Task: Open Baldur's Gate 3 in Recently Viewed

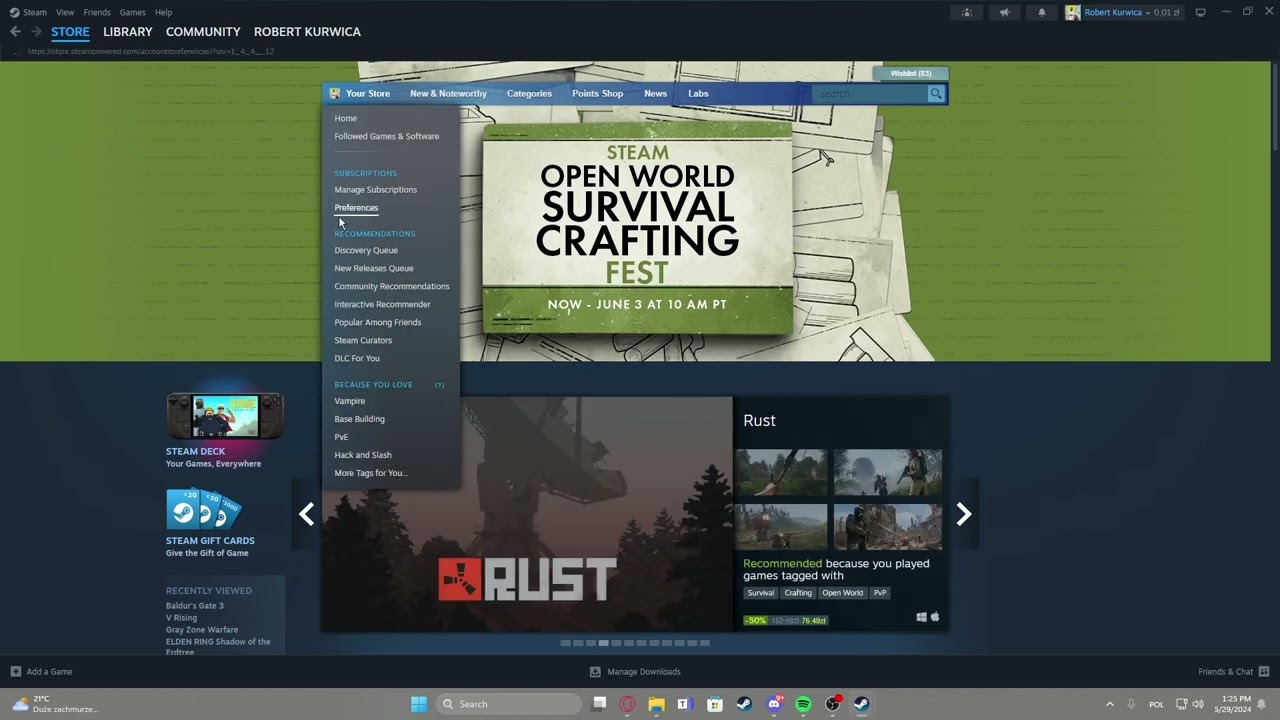Action: point(194,606)
